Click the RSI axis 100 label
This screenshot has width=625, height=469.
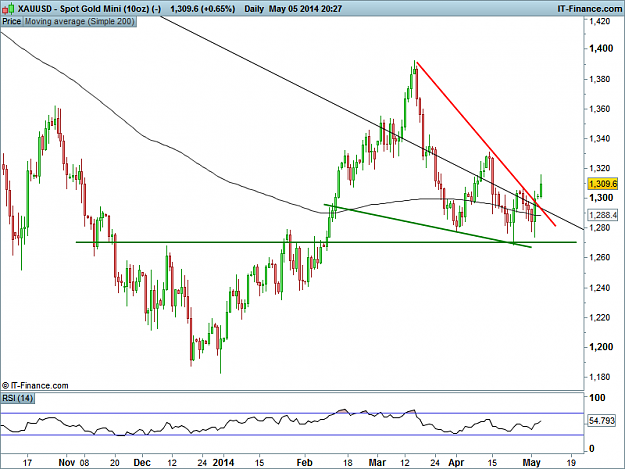click(597, 398)
